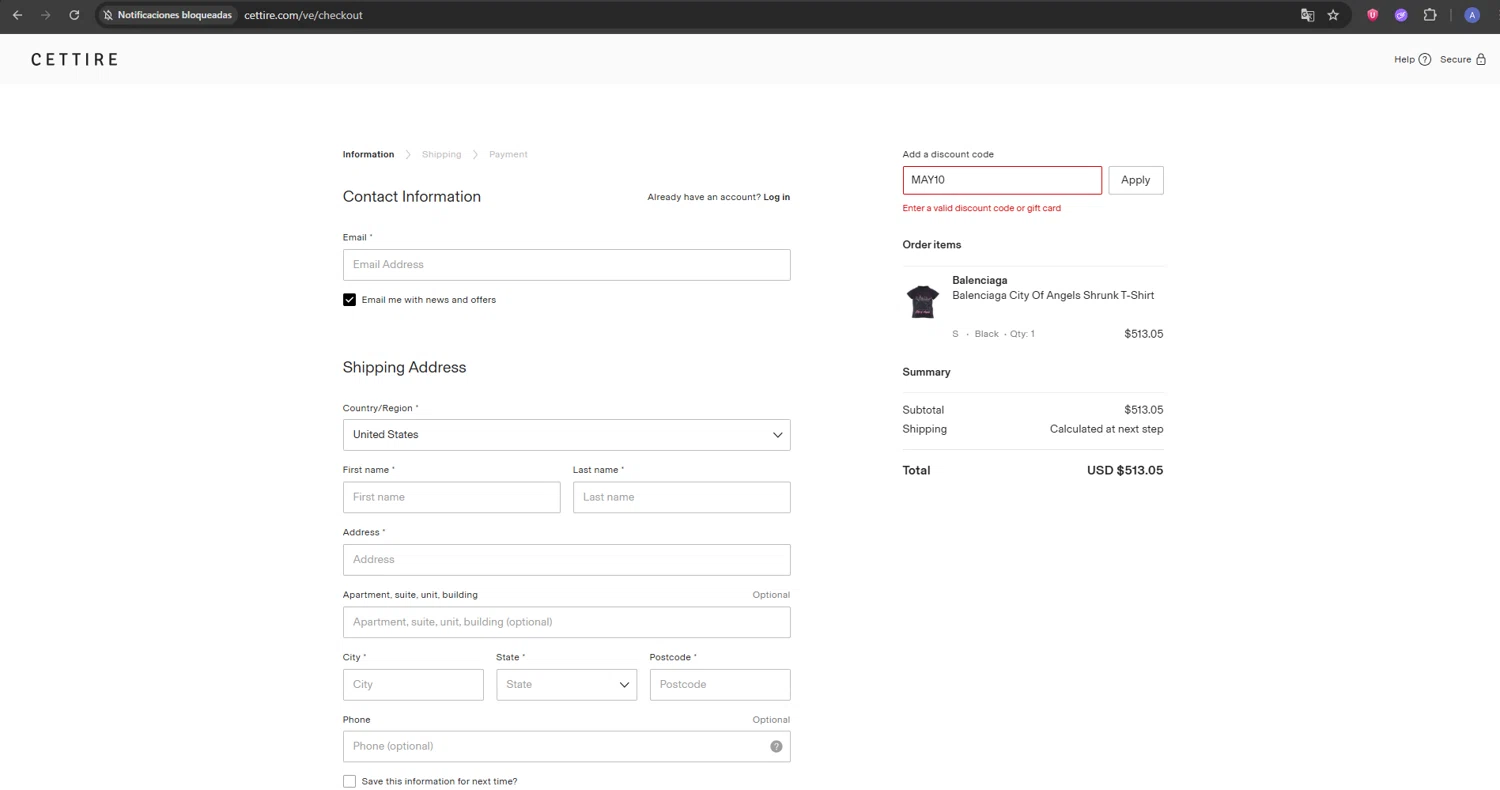Click the Balenciaga City Of Angels Shrunk T-Shirt text
The width and height of the screenshot is (1500, 790).
1053,296
